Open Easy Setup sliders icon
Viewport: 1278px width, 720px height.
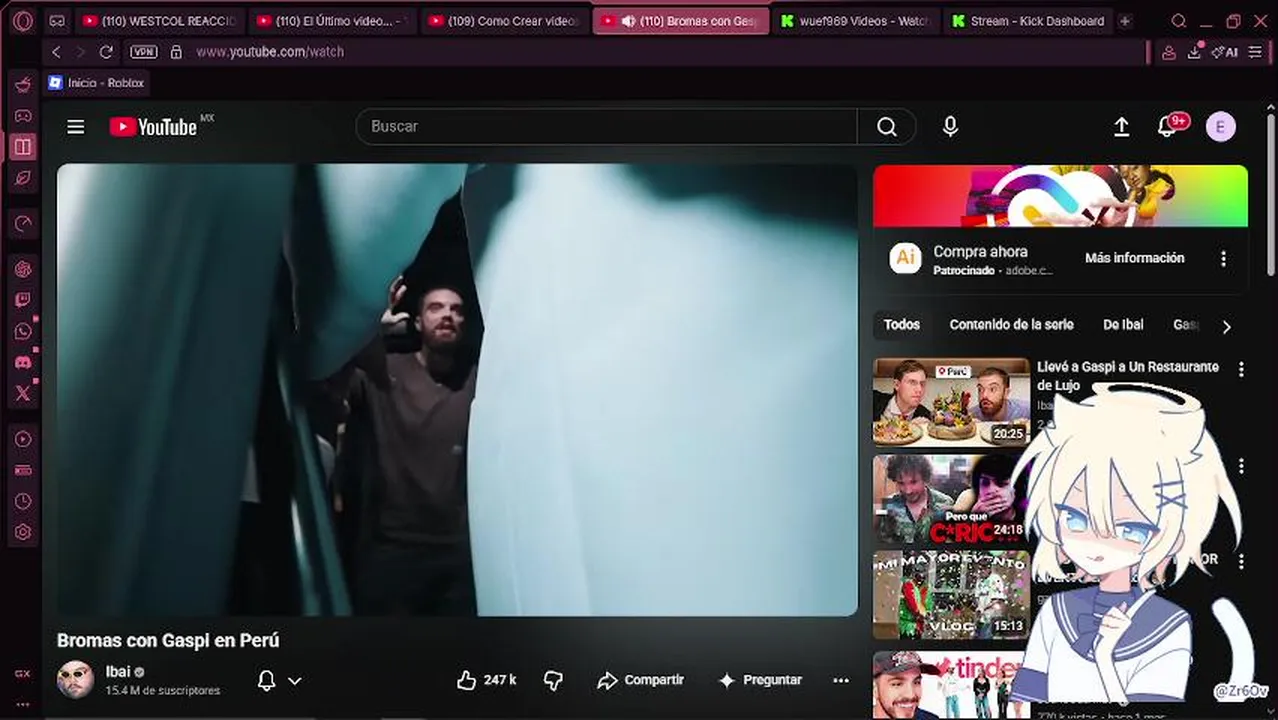point(1255,52)
